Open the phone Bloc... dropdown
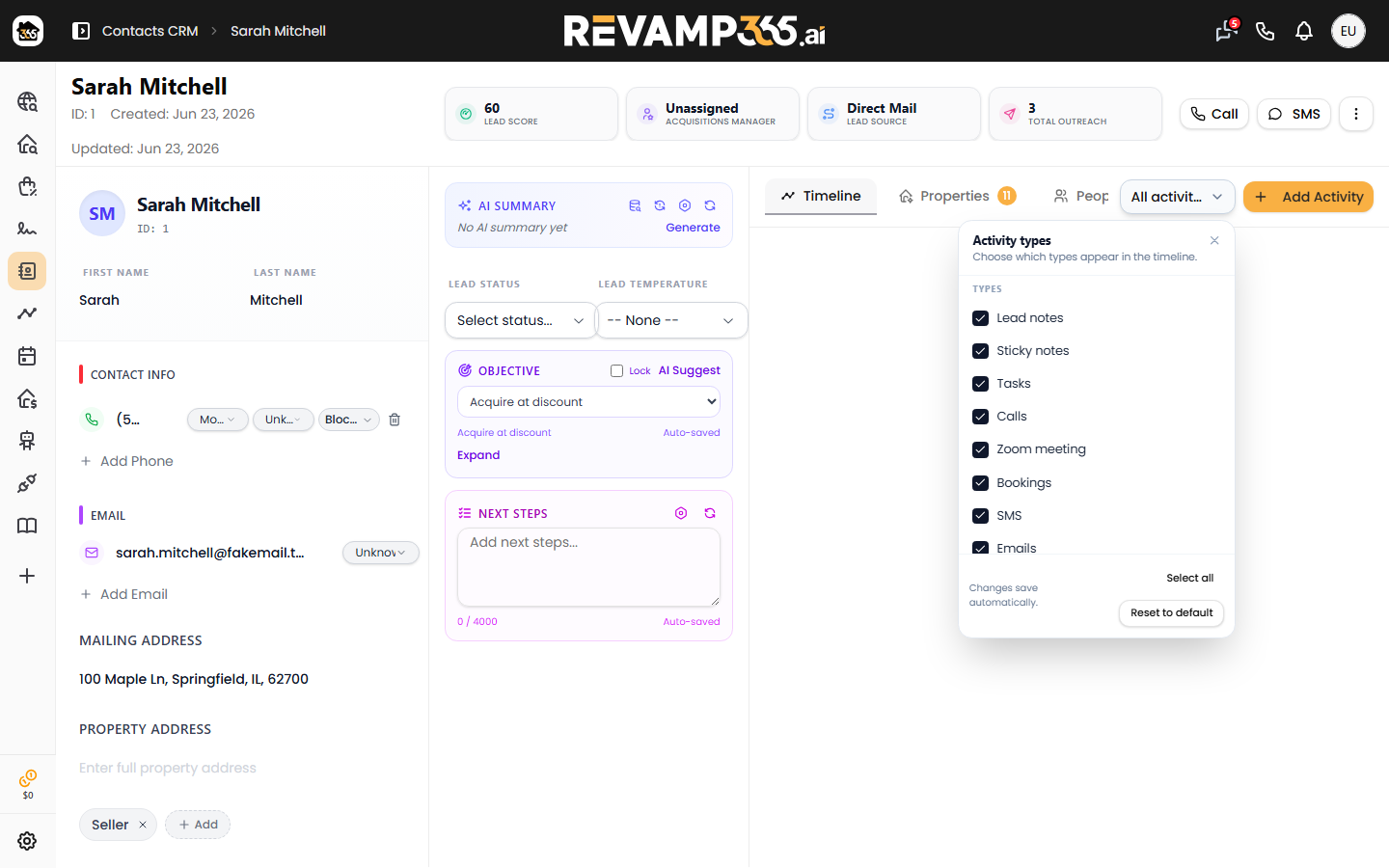1389x868 pixels. [348, 420]
